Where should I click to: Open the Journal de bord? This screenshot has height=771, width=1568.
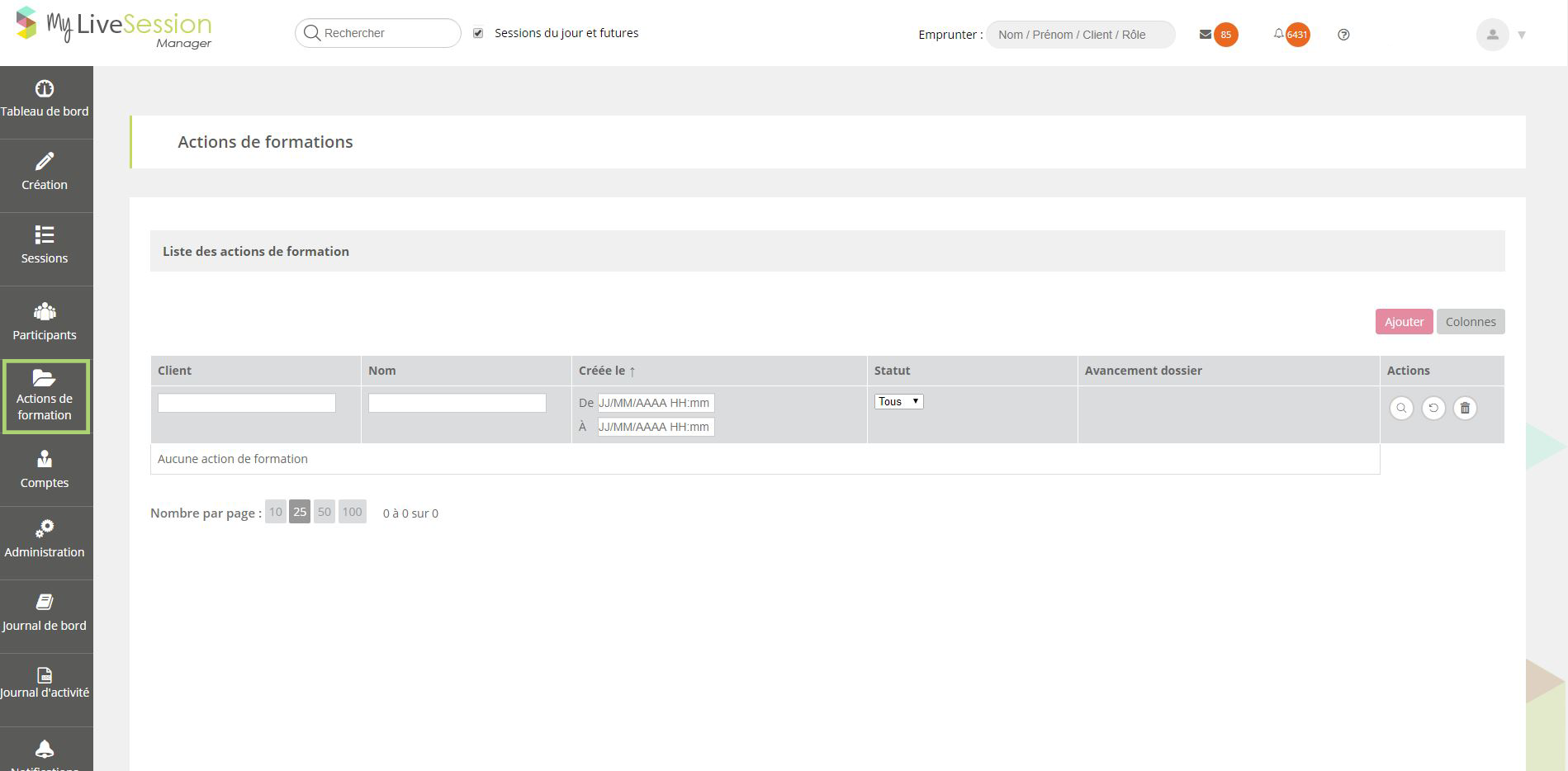tap(45, 613)
